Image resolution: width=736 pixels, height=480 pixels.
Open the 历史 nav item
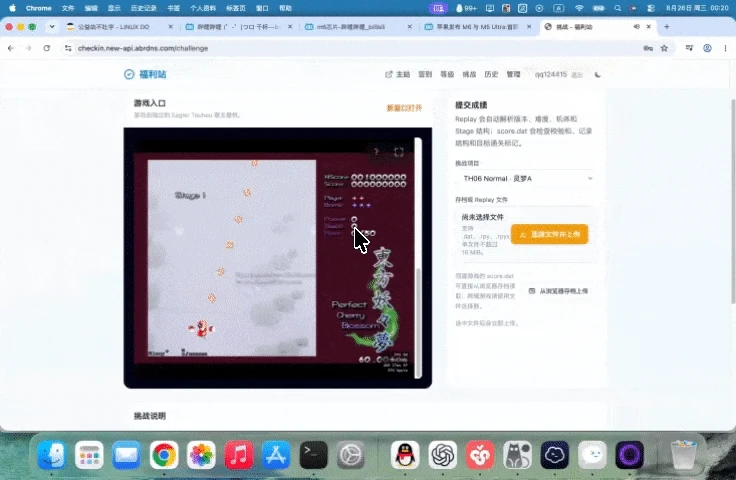(x=491, y=74)
